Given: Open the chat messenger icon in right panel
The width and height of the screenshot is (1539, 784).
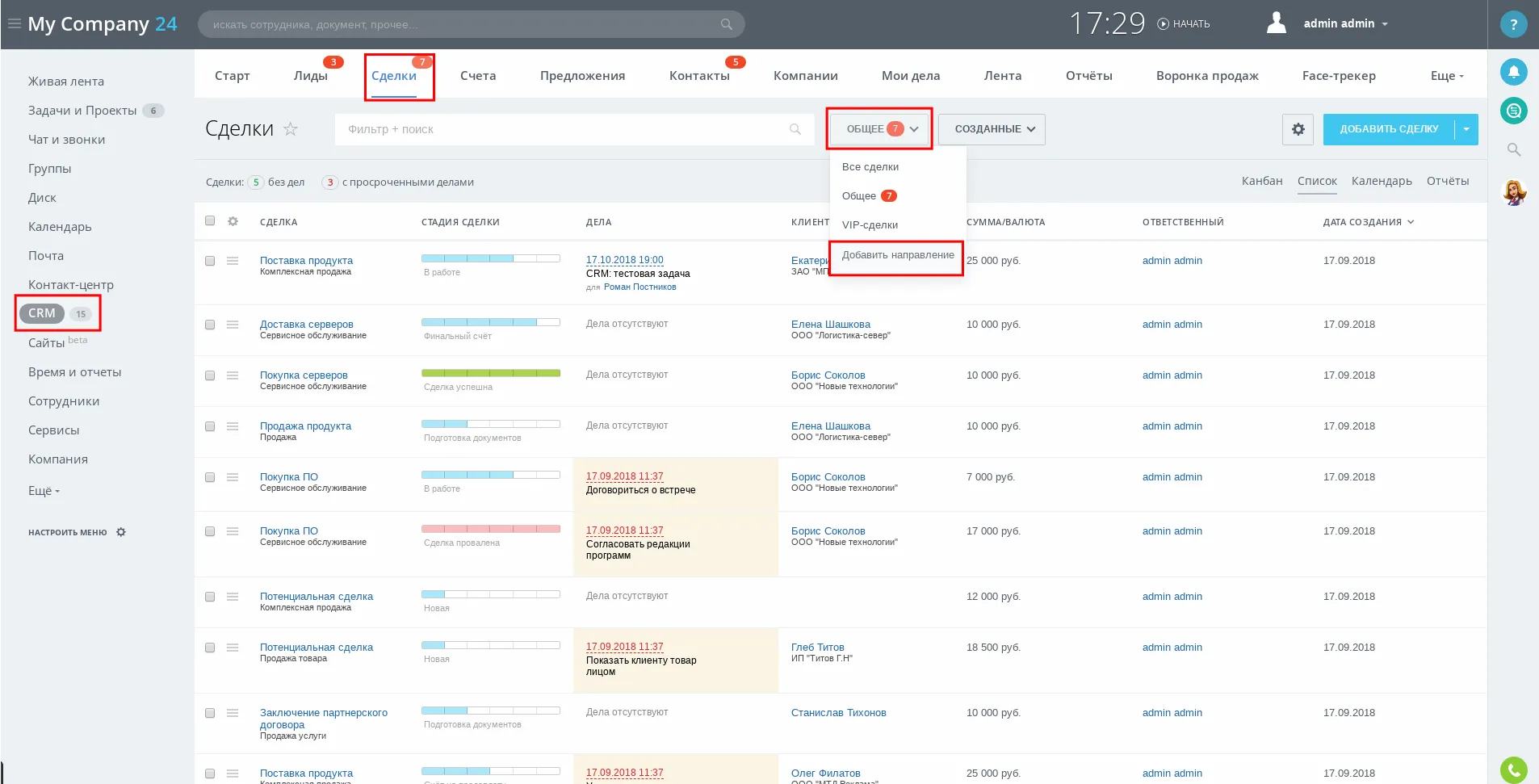Looking at the screenshot, I should pos(1513,111).
